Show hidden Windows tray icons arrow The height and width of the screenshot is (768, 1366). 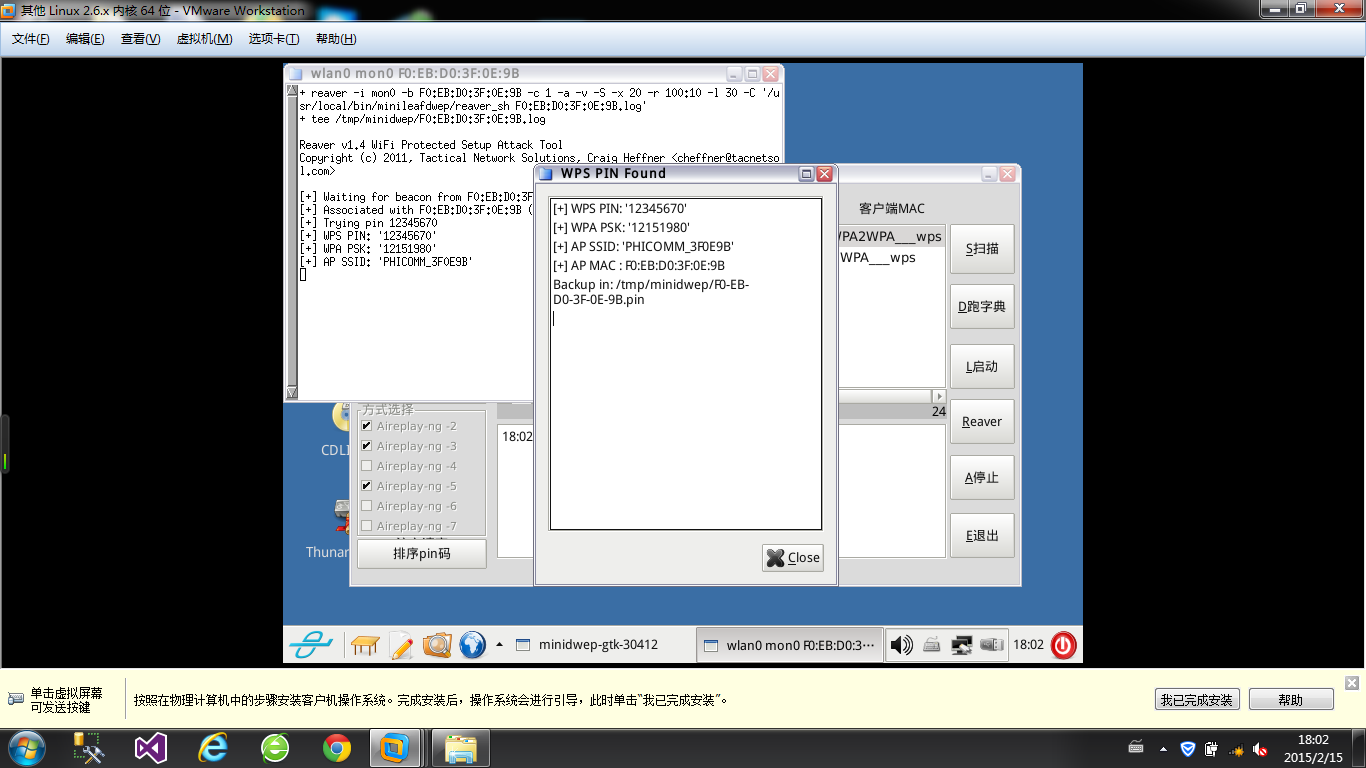(1163, 749)
